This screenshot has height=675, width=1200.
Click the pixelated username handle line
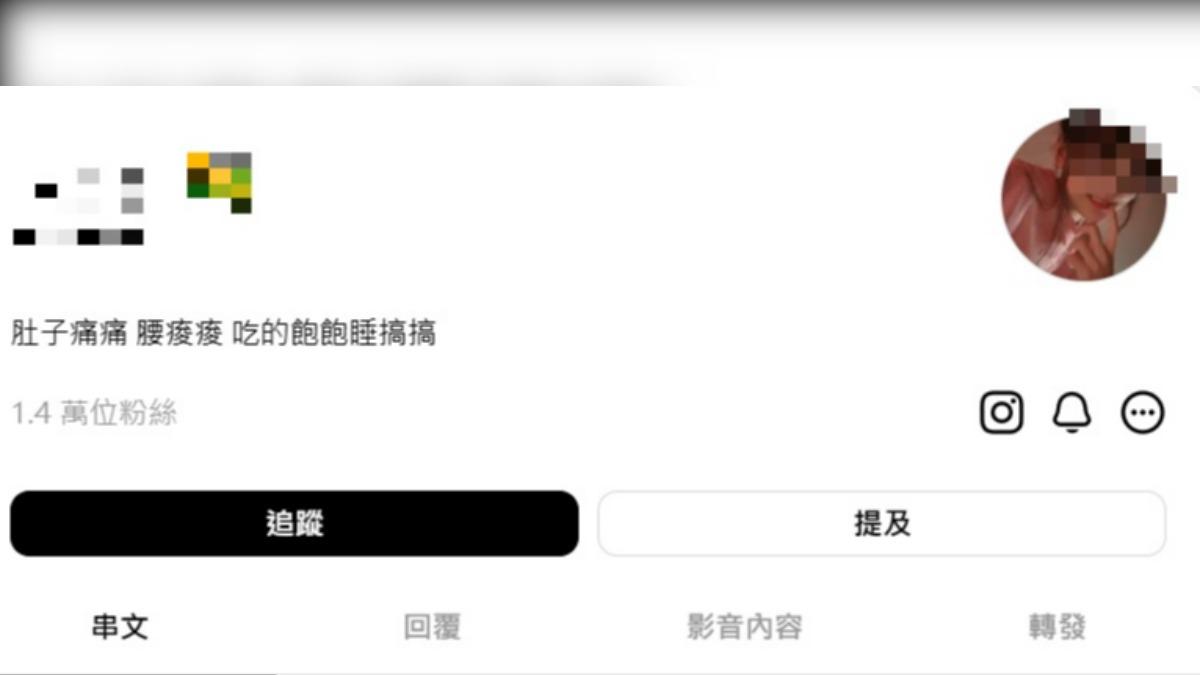(78, 237)
